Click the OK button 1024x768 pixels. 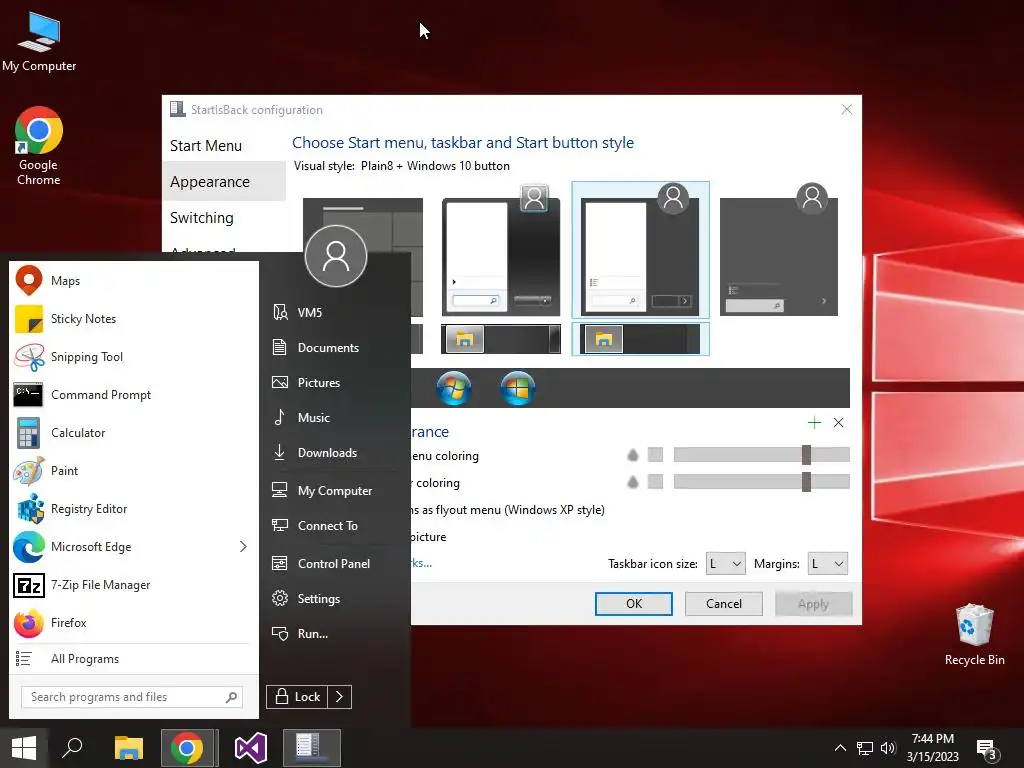click(633, 603)
